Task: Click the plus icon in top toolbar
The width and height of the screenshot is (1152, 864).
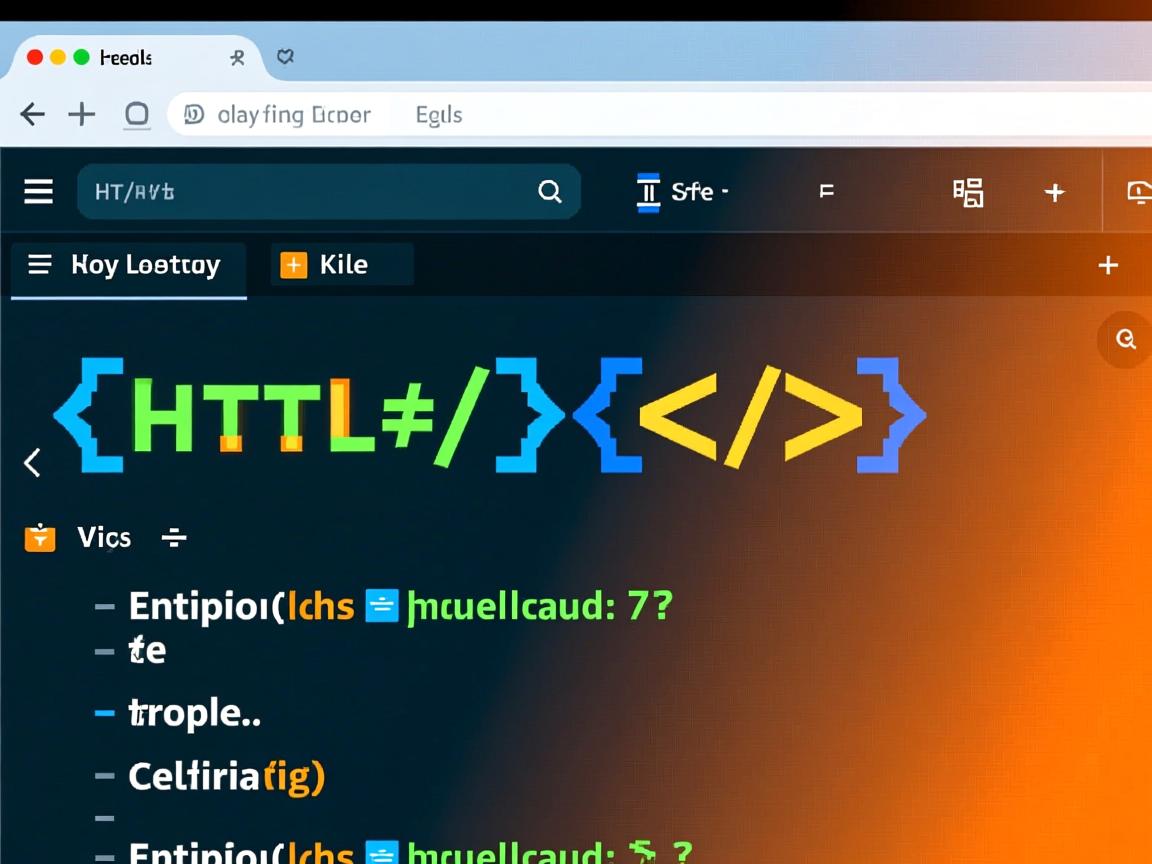Action: (1054, 192)
